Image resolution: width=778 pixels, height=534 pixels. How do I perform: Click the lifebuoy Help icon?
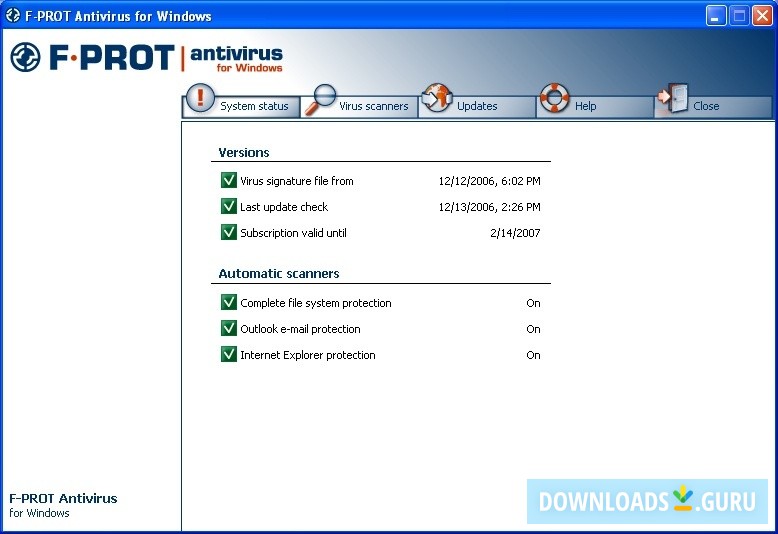point(554,97)
